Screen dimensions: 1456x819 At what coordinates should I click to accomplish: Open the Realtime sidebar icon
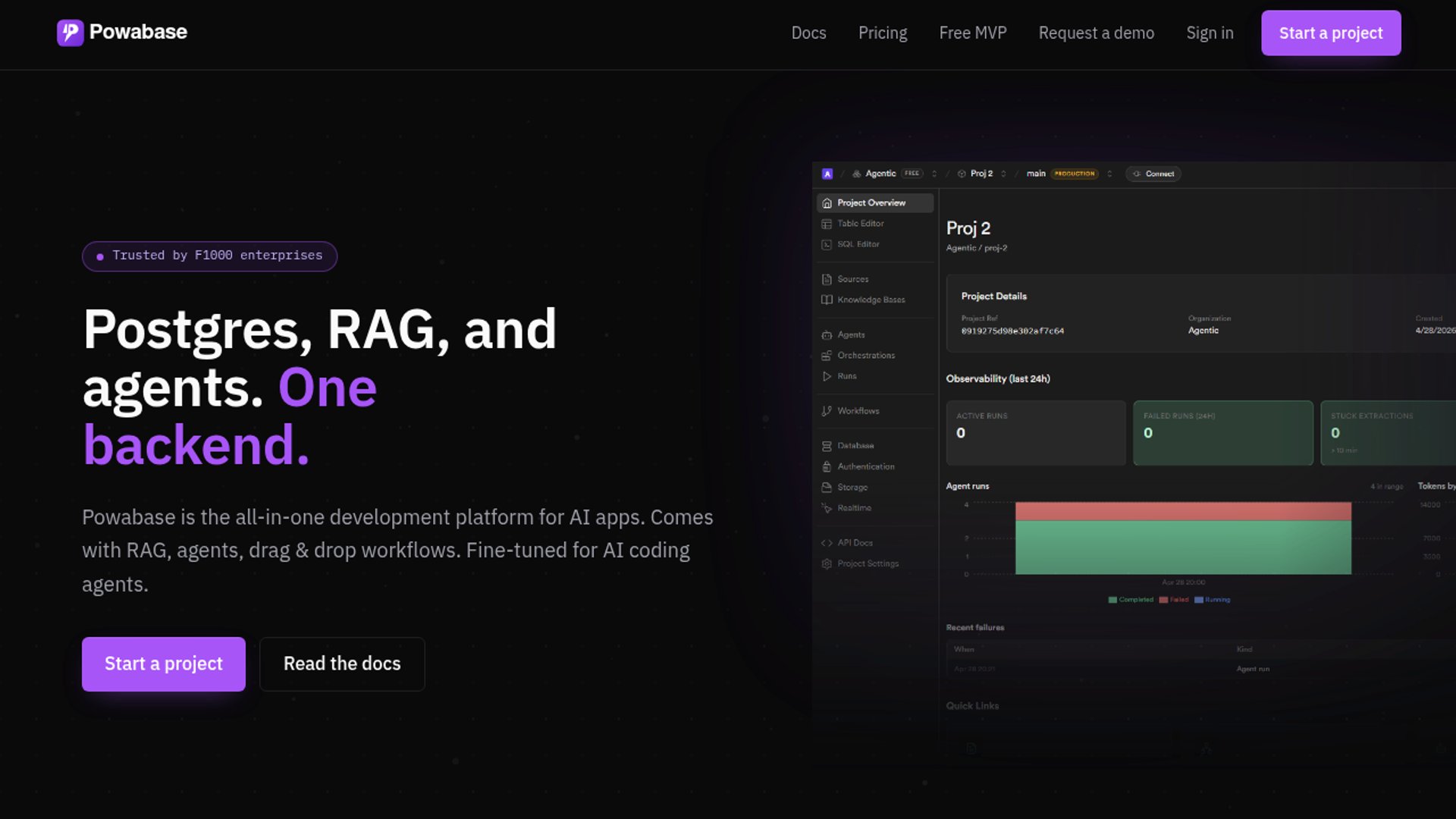tap(827, 508)
